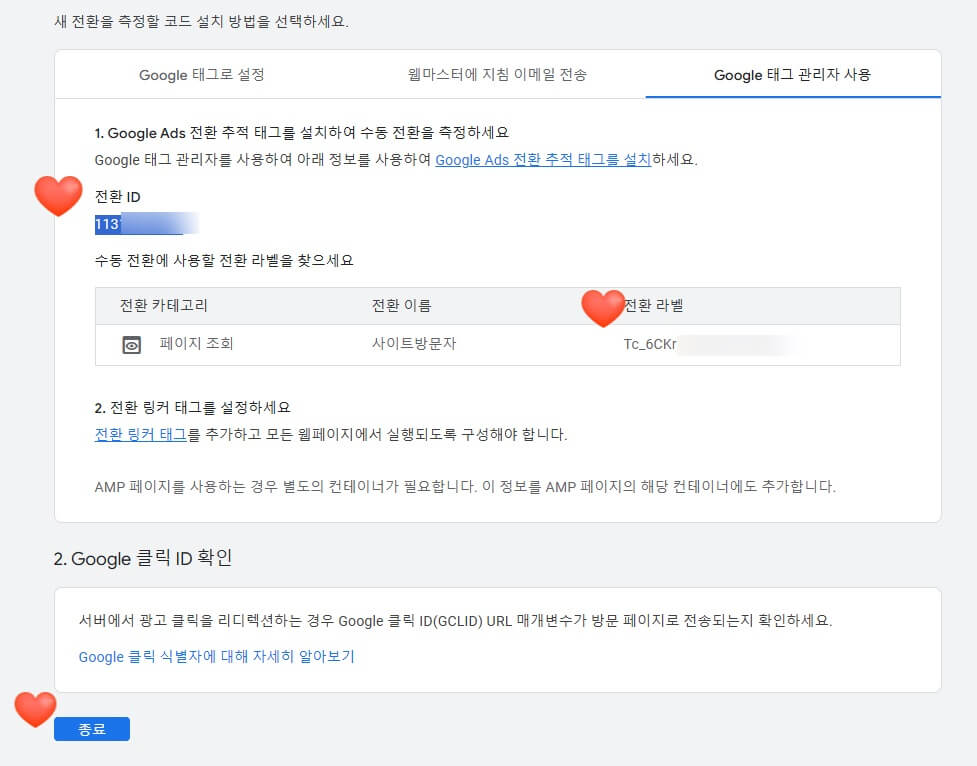Click the Tc_6CKr conversion label value
Image resolution: width=977 pixels, height=766 pixels.
(650, 344)
